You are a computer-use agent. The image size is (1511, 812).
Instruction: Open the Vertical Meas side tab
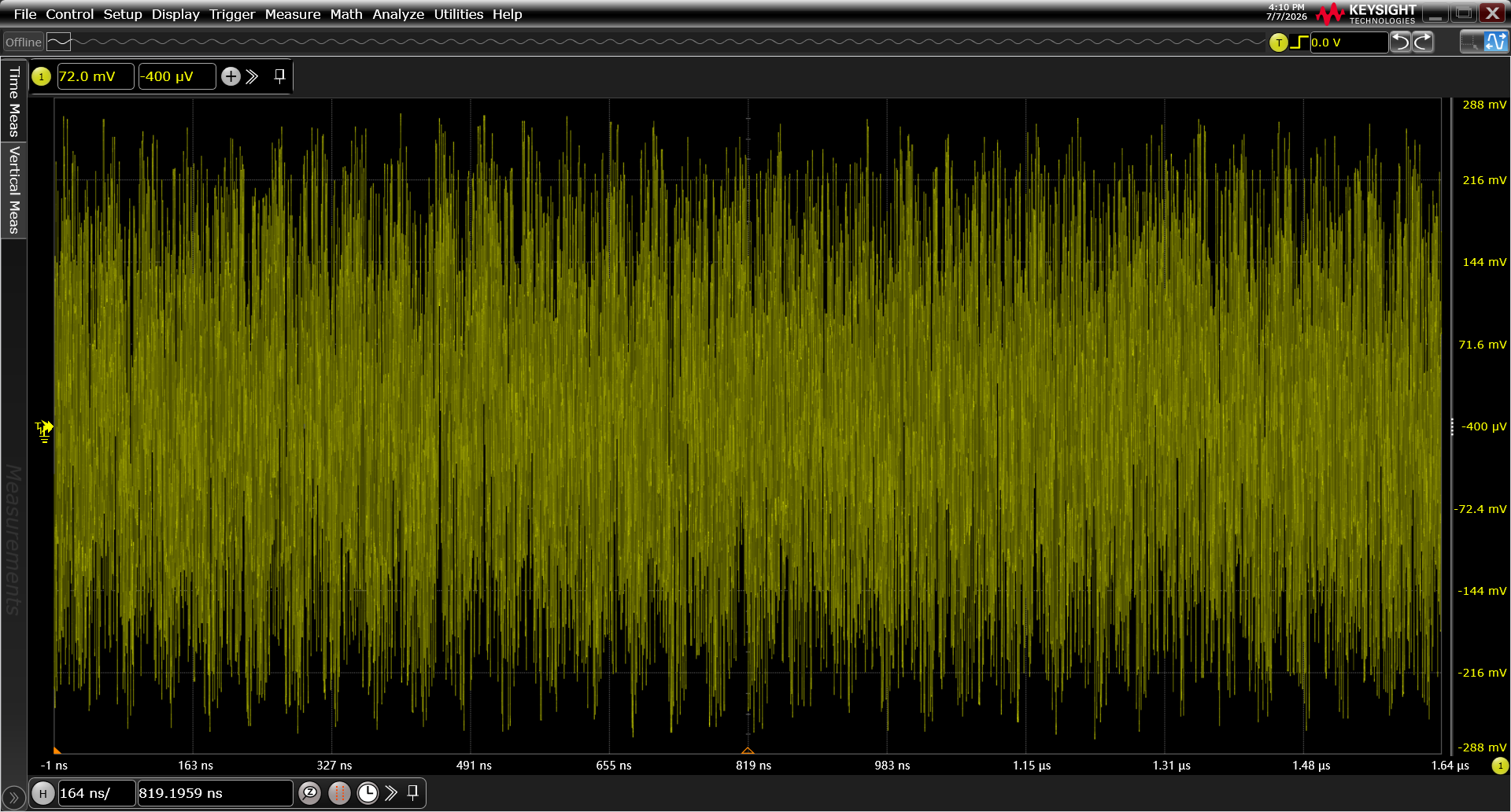pyautogui.click(x=13, y=190)
